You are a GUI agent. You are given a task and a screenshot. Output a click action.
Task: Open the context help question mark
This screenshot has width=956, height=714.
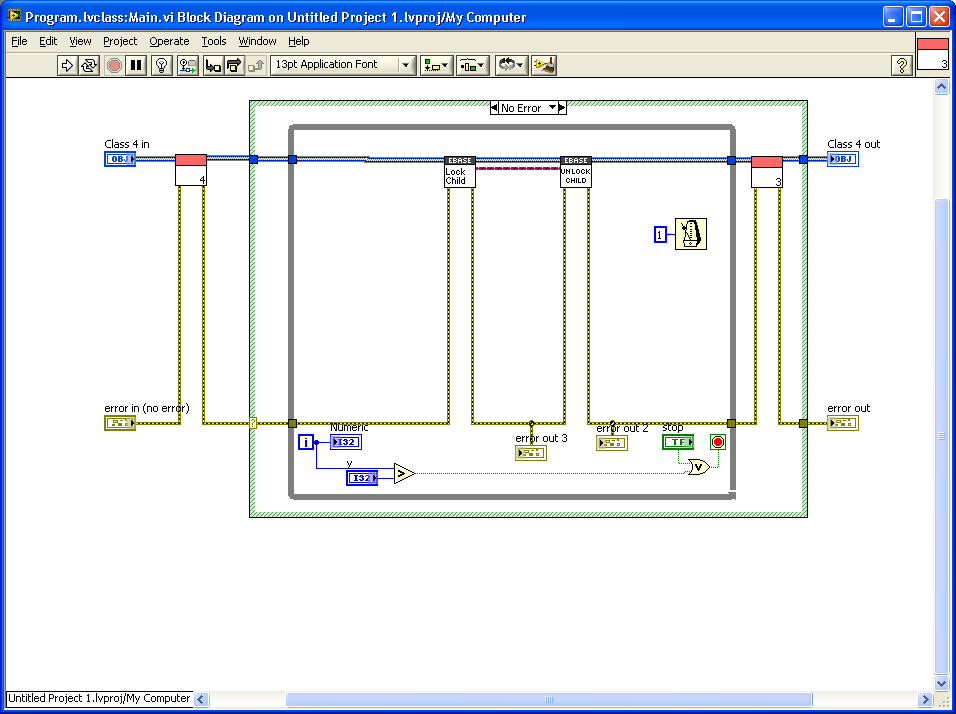pyautogui.click(x=901, y=65)
